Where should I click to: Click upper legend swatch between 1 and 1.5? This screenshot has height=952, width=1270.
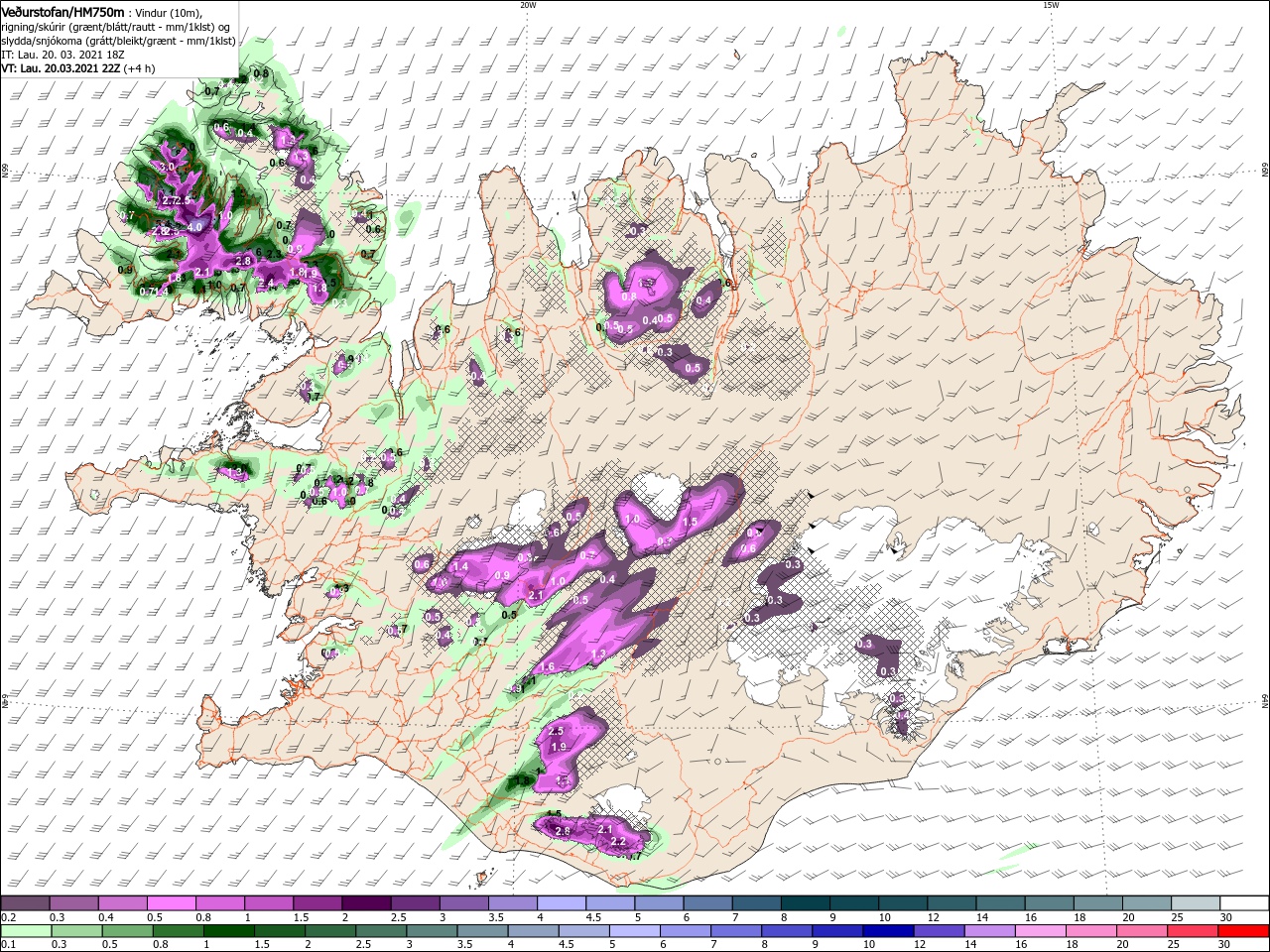click(268, 902)
